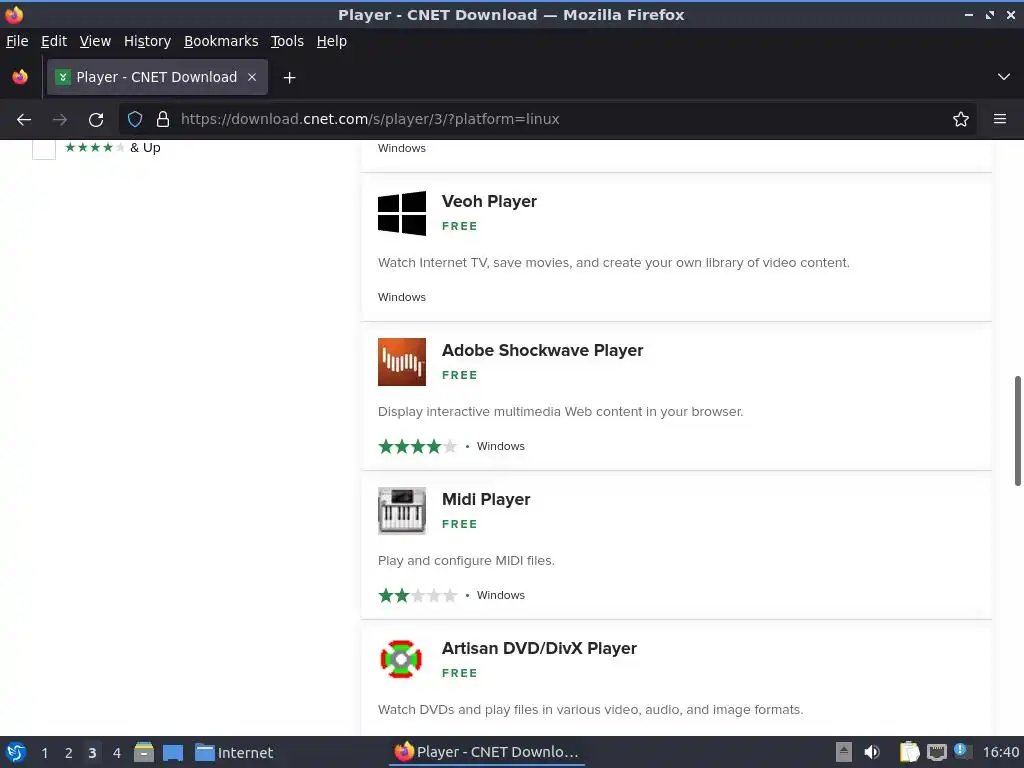
Task: Click the Midi Player two-star rating
Action: pos(417,596)
